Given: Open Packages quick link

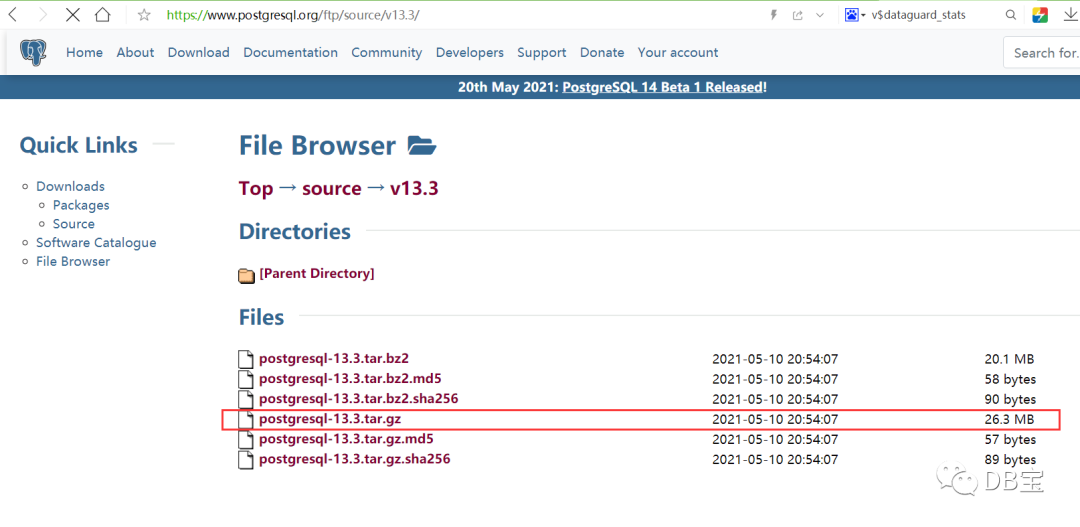Looking at the screenshot, I should tap(81, 205).
